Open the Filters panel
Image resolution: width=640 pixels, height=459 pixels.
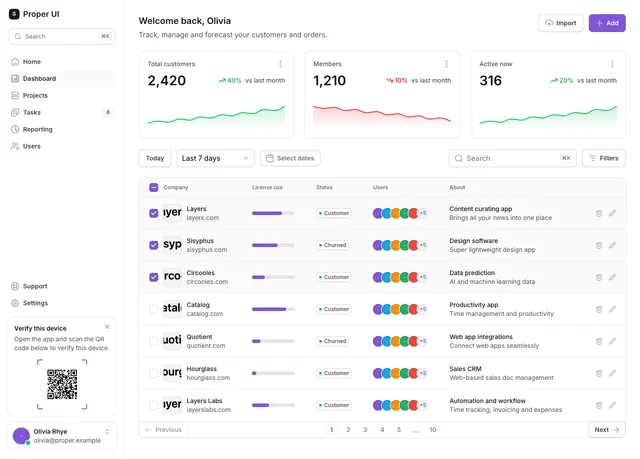[604, 158]
